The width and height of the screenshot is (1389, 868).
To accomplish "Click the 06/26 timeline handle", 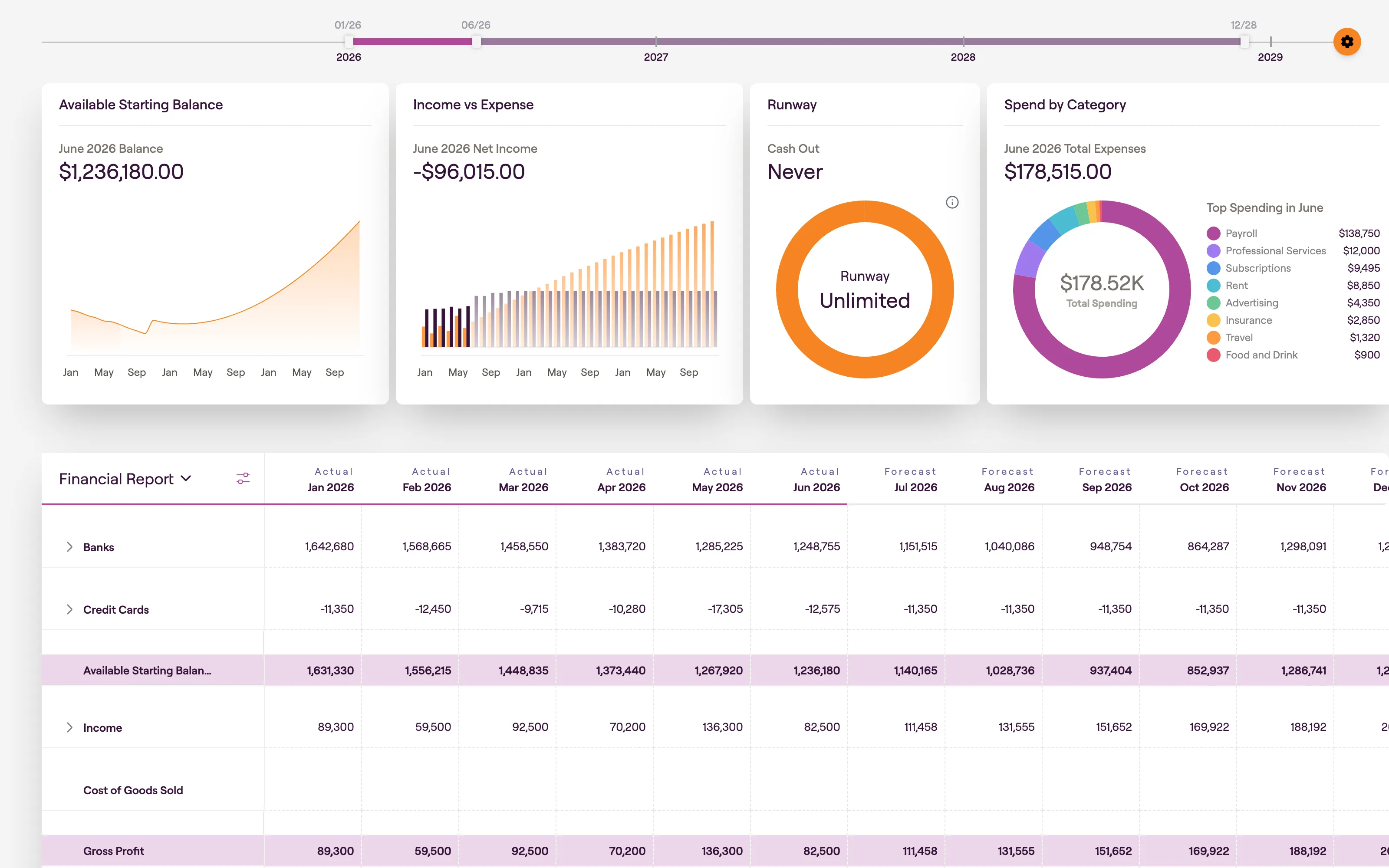I will [x=477, y=41].
